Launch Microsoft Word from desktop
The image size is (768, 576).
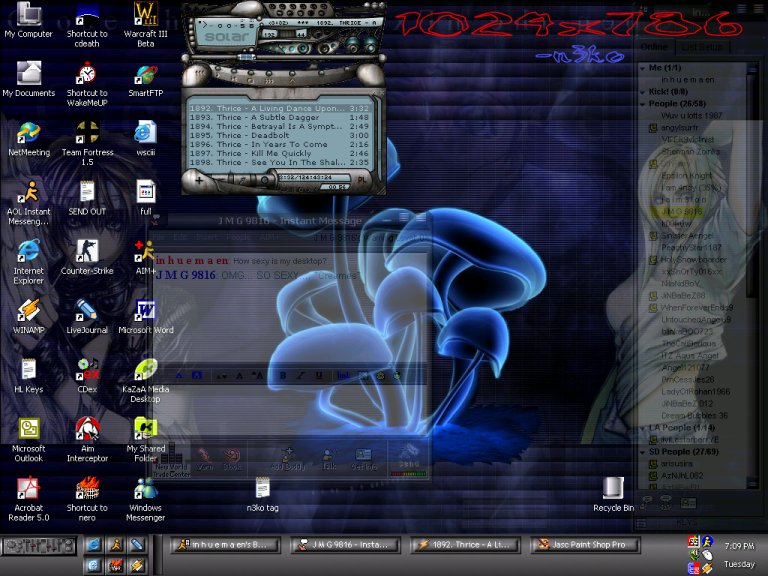[146, 317]
